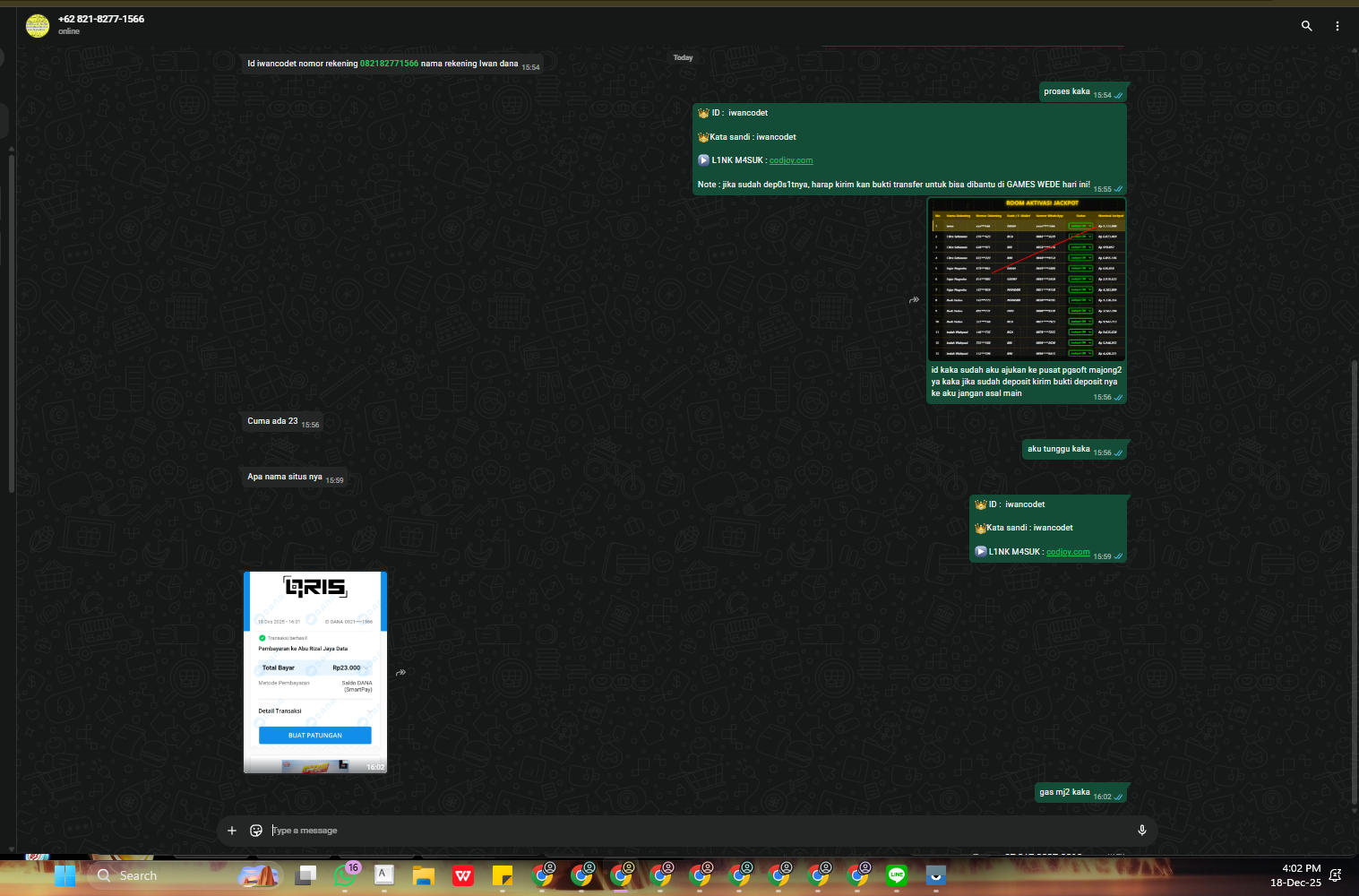Start a voice message with the microphone

tap(1142, 831)
